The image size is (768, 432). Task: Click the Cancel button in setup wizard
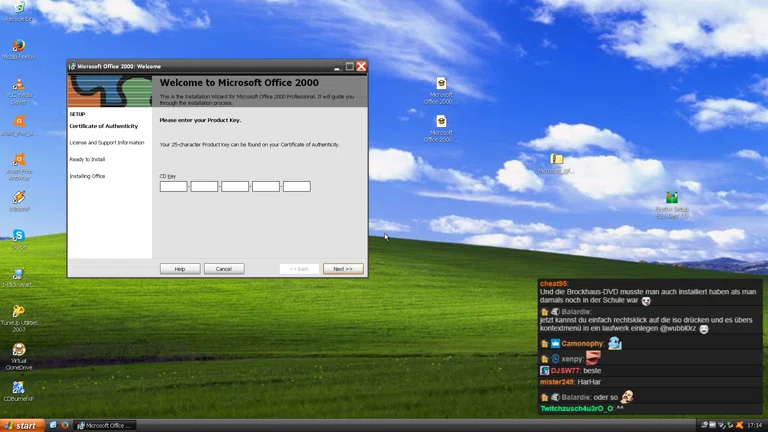coord(224,269)
